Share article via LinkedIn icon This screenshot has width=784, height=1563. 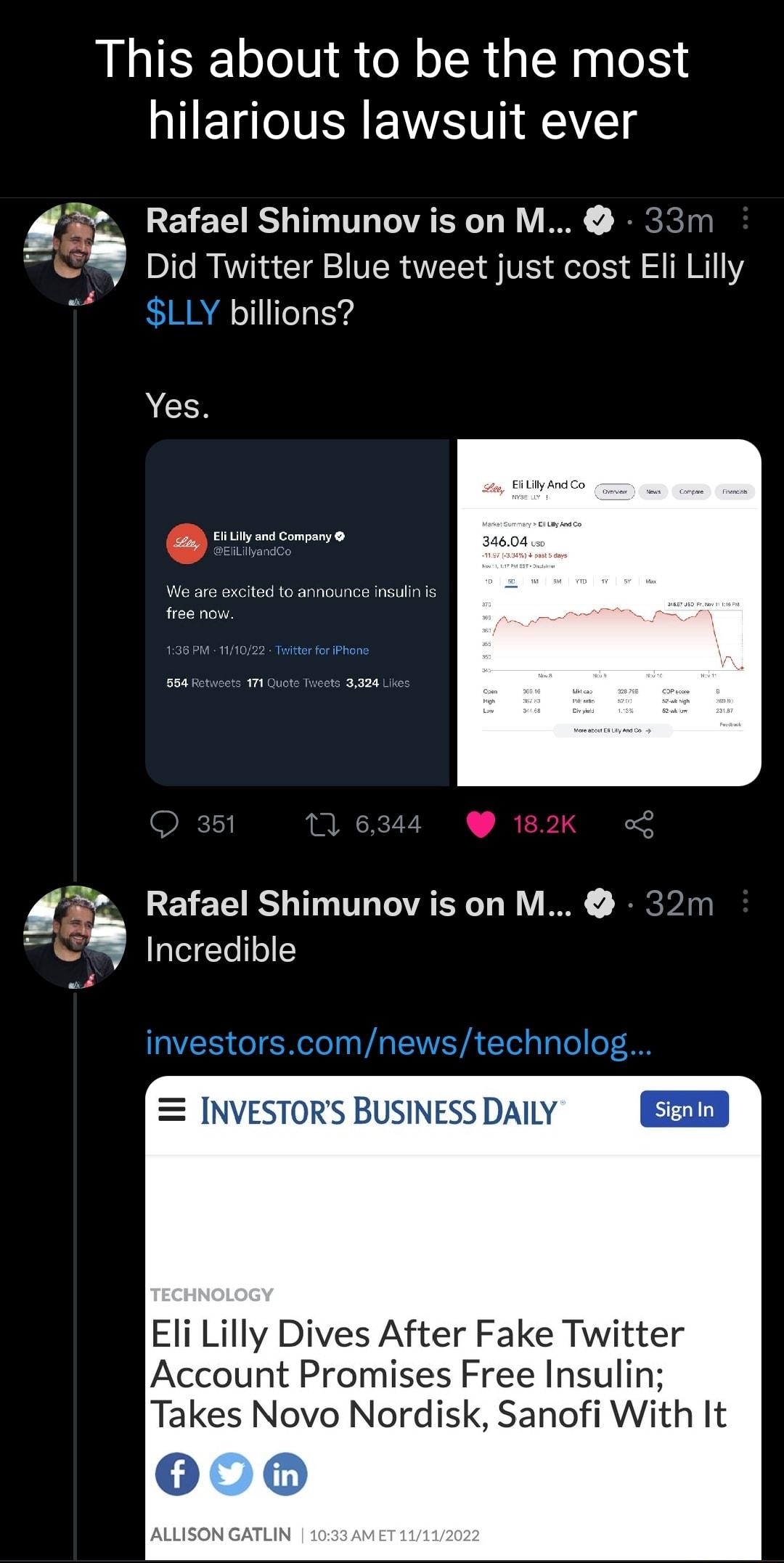(285, 1474)
